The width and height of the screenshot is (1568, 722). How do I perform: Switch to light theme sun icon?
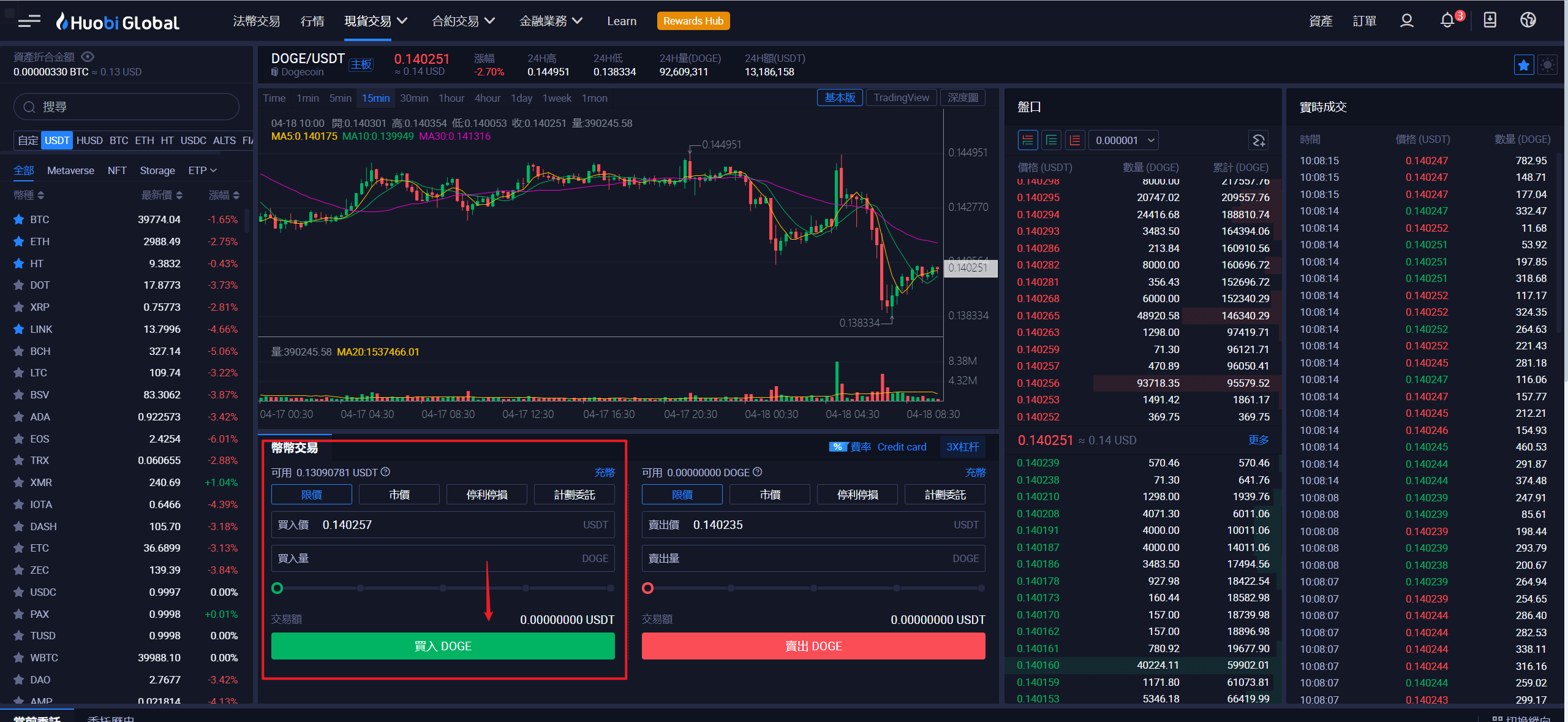1548,65
